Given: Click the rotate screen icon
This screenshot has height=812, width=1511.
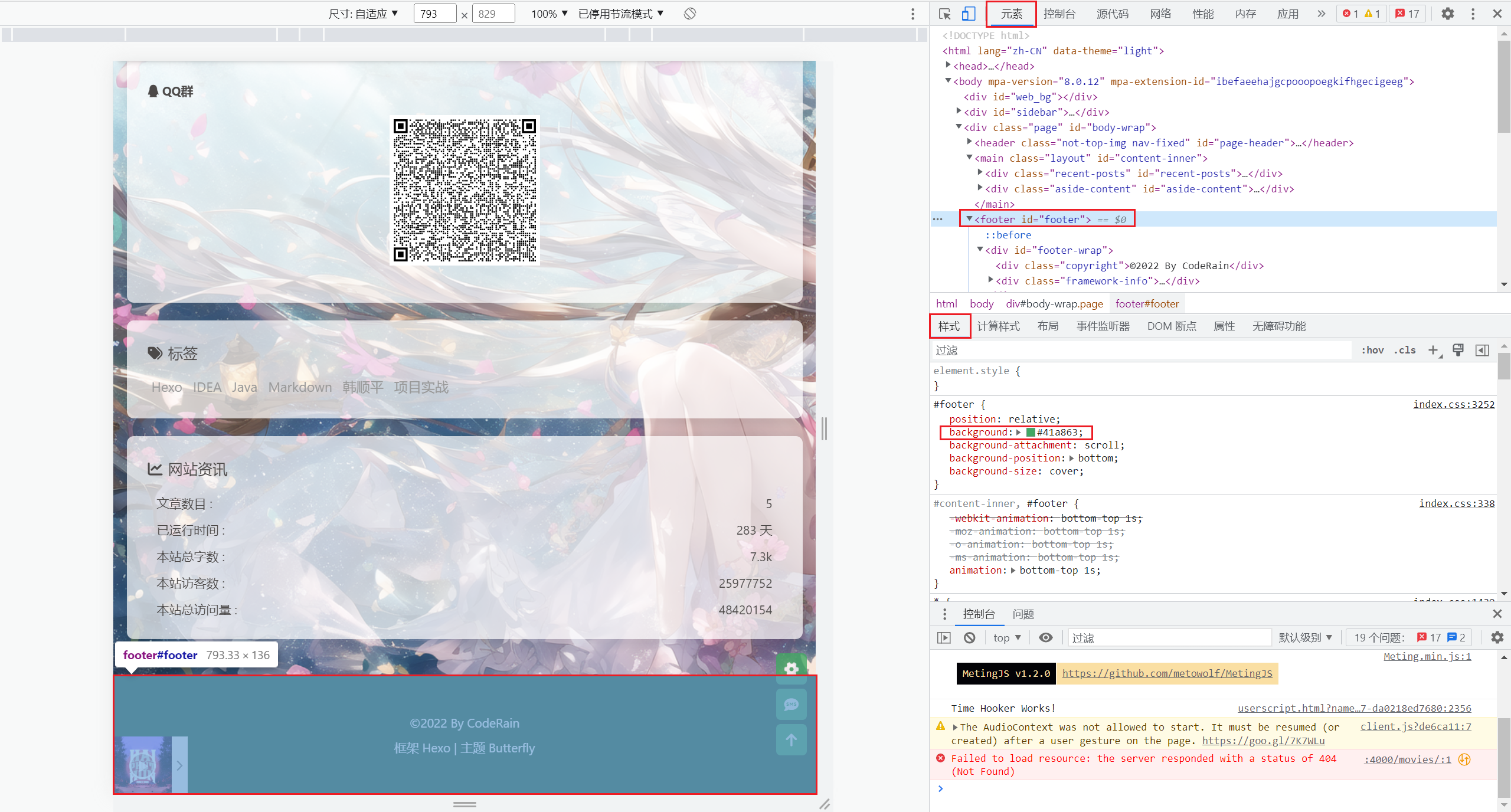Looking at the screenshot, I should click(690, 14).
